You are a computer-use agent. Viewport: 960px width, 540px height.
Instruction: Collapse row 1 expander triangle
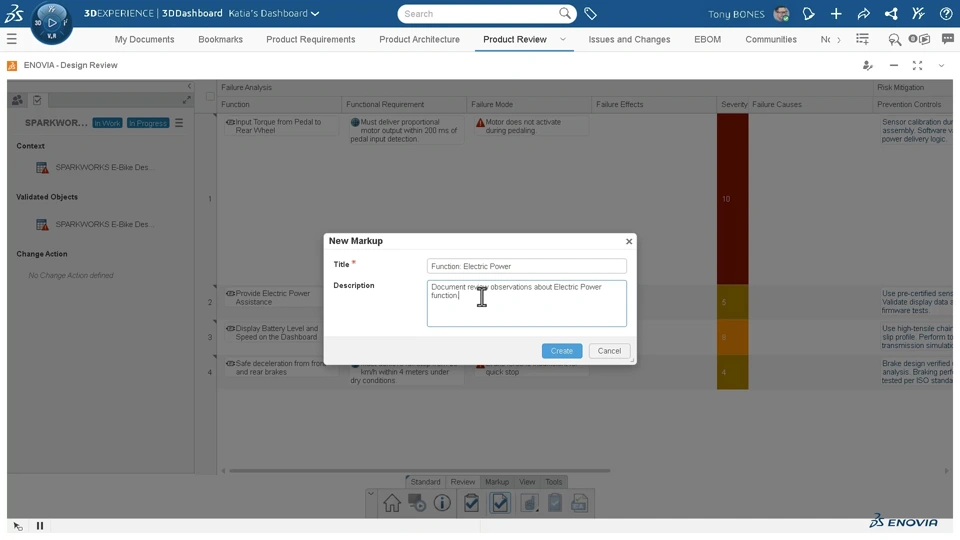point(215,115)
